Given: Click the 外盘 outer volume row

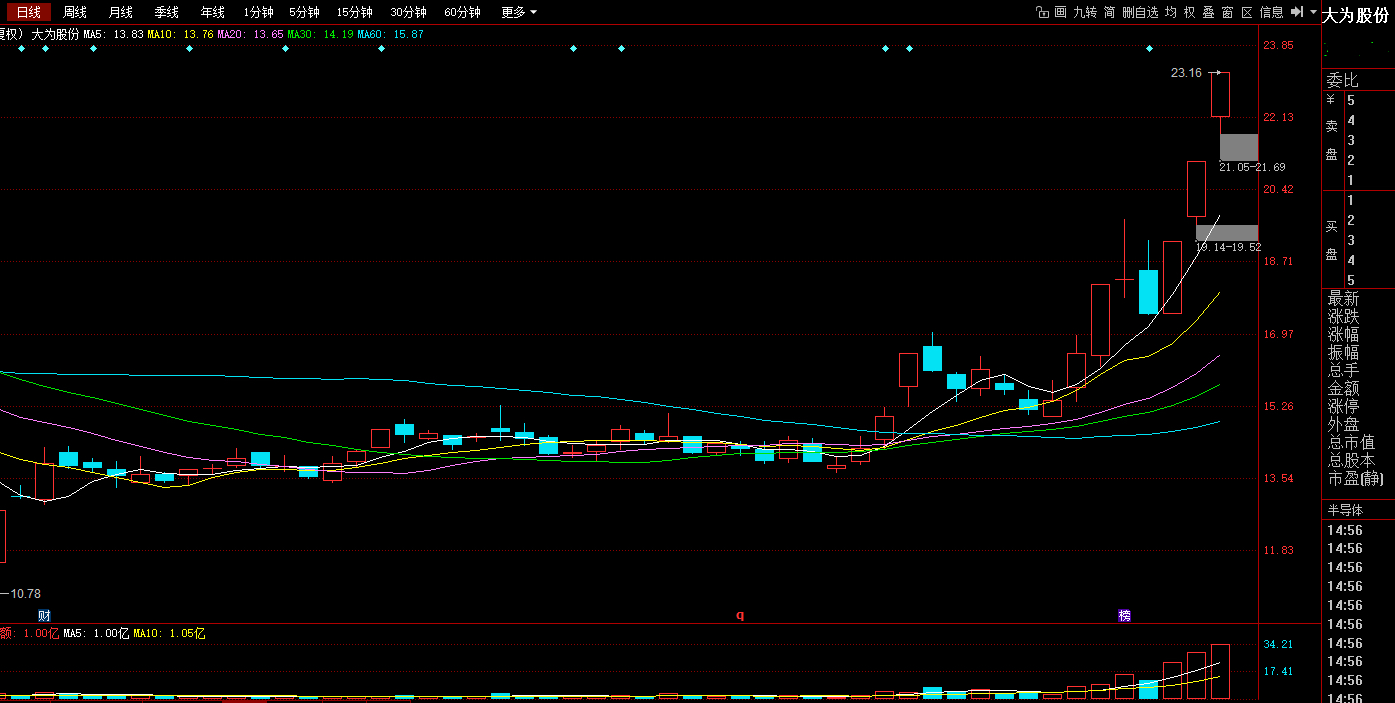Looking at the screenshot, I should point(1343,425).
